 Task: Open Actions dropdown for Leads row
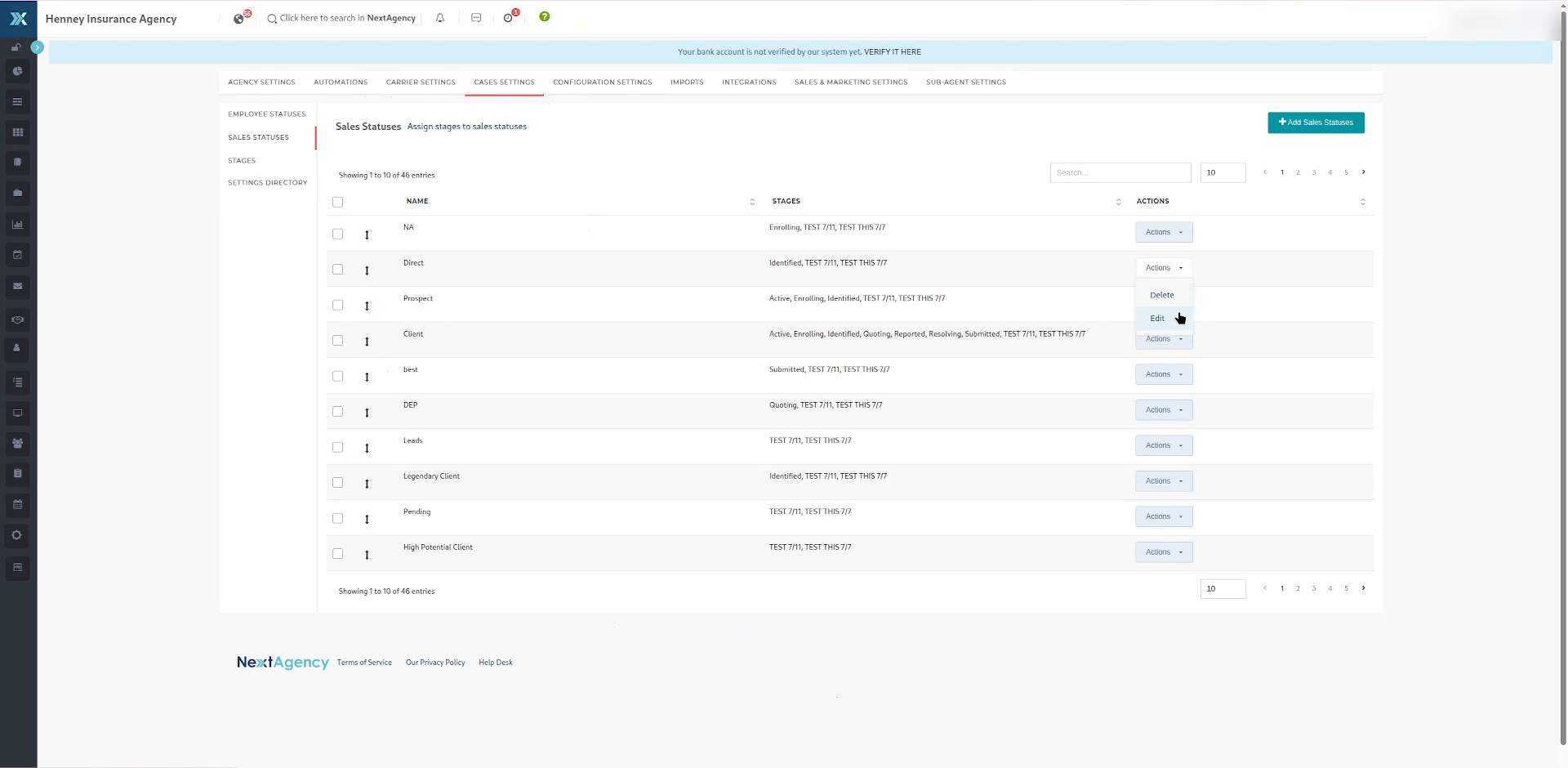click(1164, 445)
